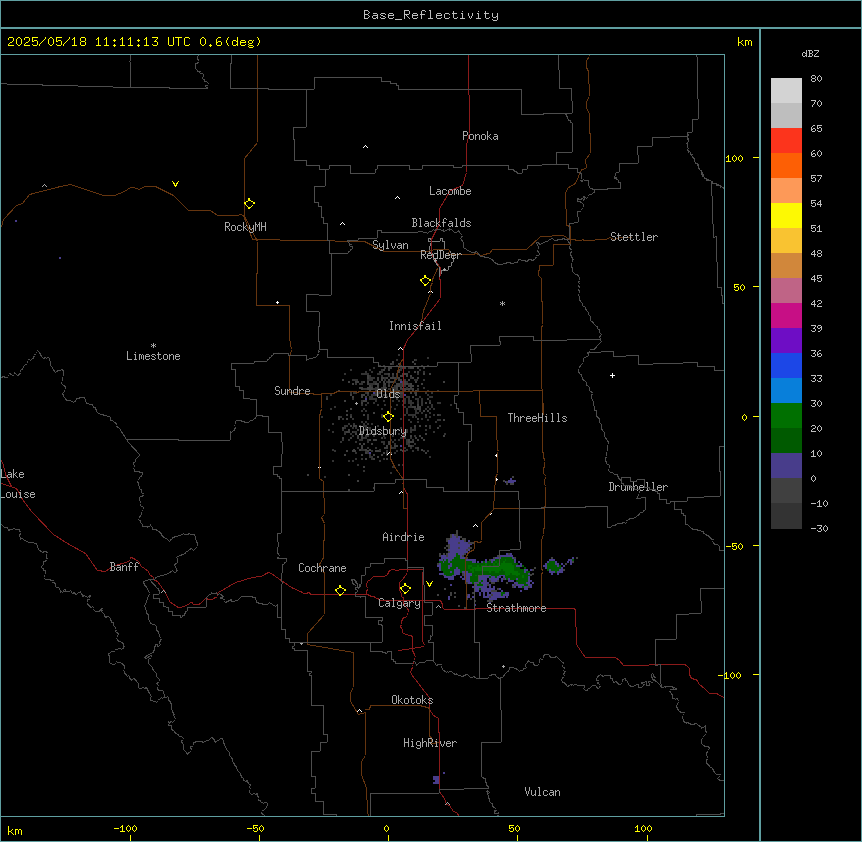Select the purple 36-39 dBZ swatch
This screenshot has height=842, width=862.
tap(786, 341)
